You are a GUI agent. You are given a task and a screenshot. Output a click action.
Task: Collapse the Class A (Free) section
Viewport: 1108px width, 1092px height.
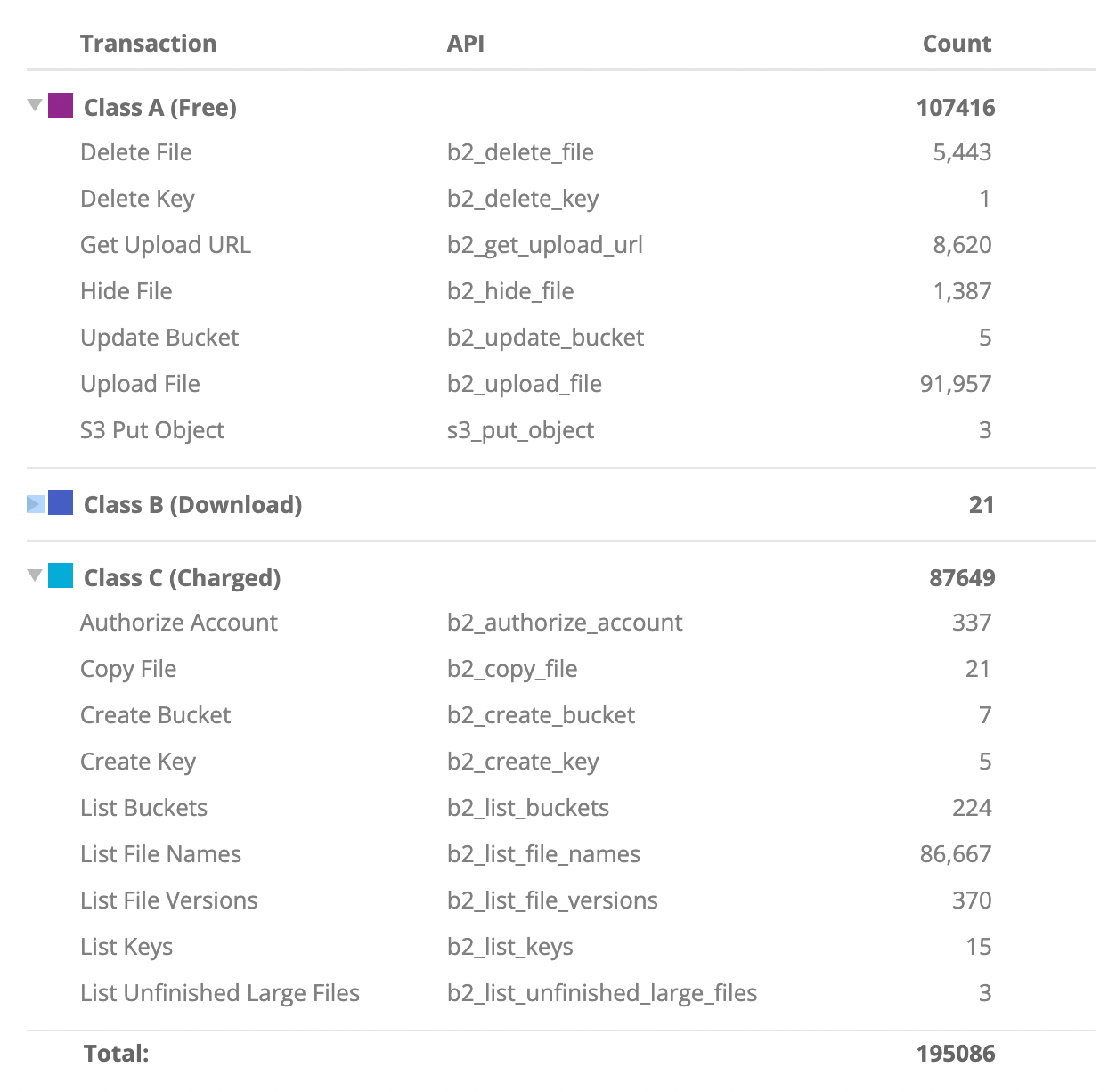tap(35, 106)
